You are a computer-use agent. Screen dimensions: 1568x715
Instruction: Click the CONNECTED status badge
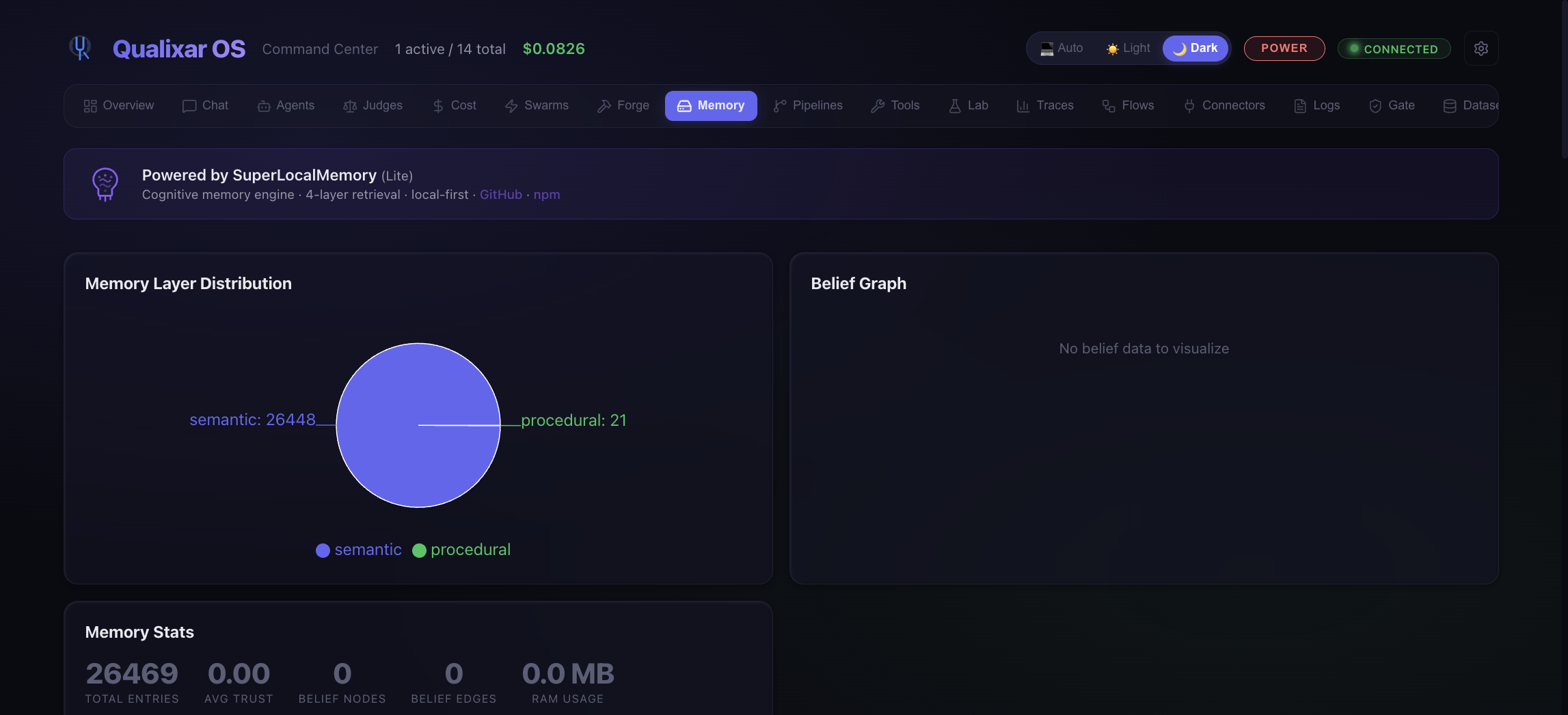tap(1394, 49)
